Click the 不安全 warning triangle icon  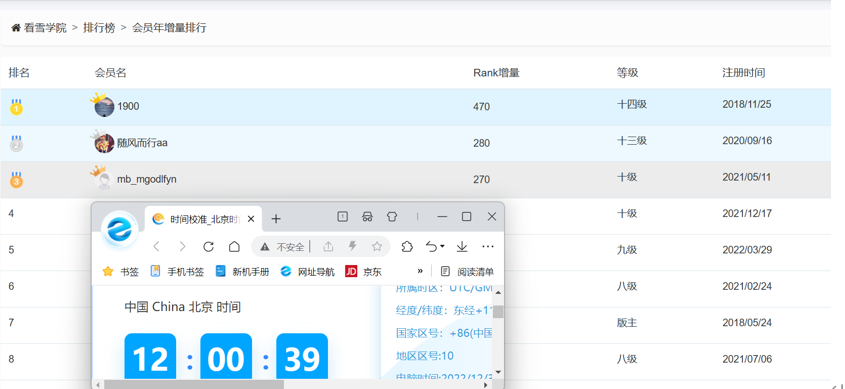264,247
